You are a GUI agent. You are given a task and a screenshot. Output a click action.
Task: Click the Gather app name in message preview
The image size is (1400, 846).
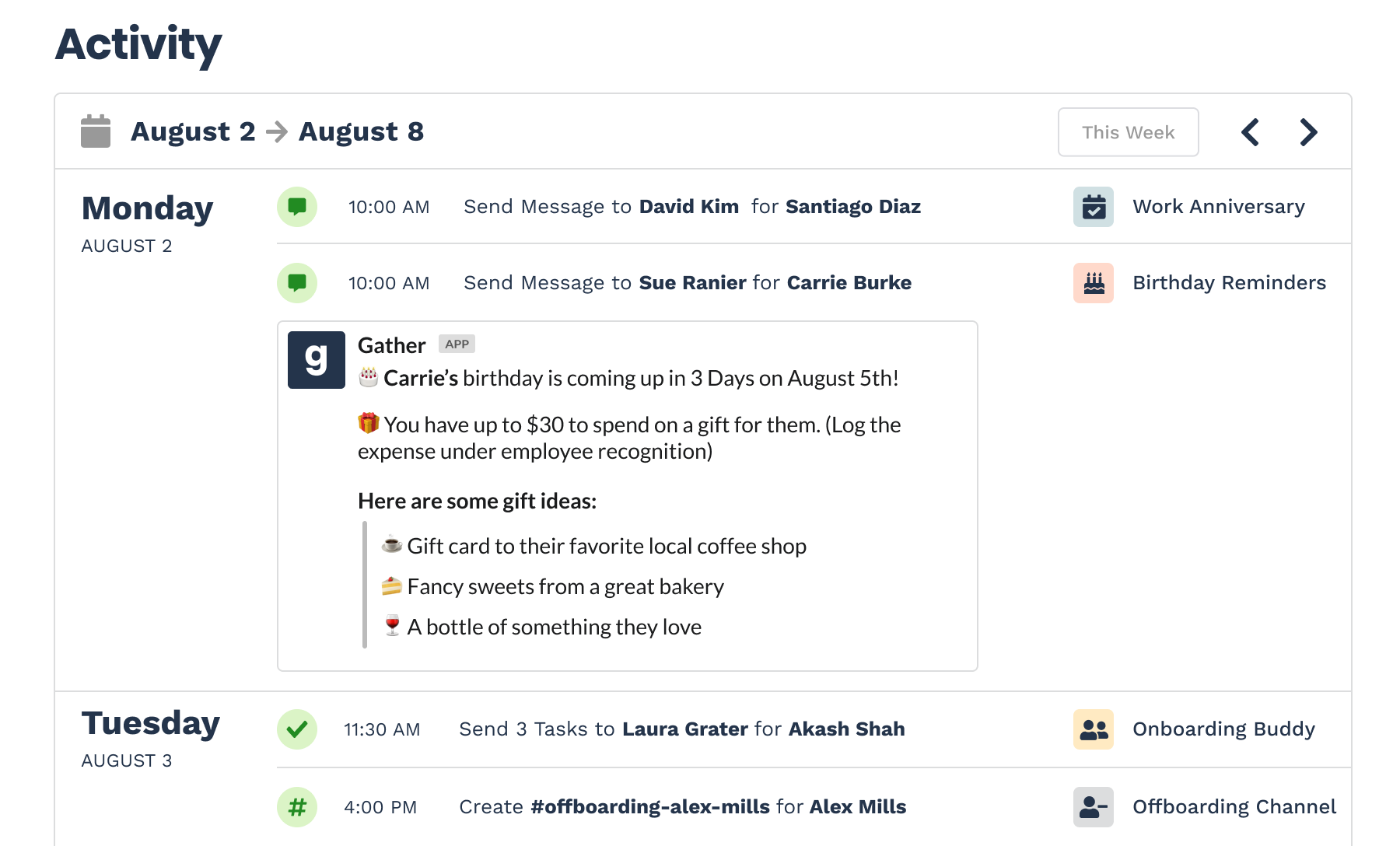pos(391,345)
